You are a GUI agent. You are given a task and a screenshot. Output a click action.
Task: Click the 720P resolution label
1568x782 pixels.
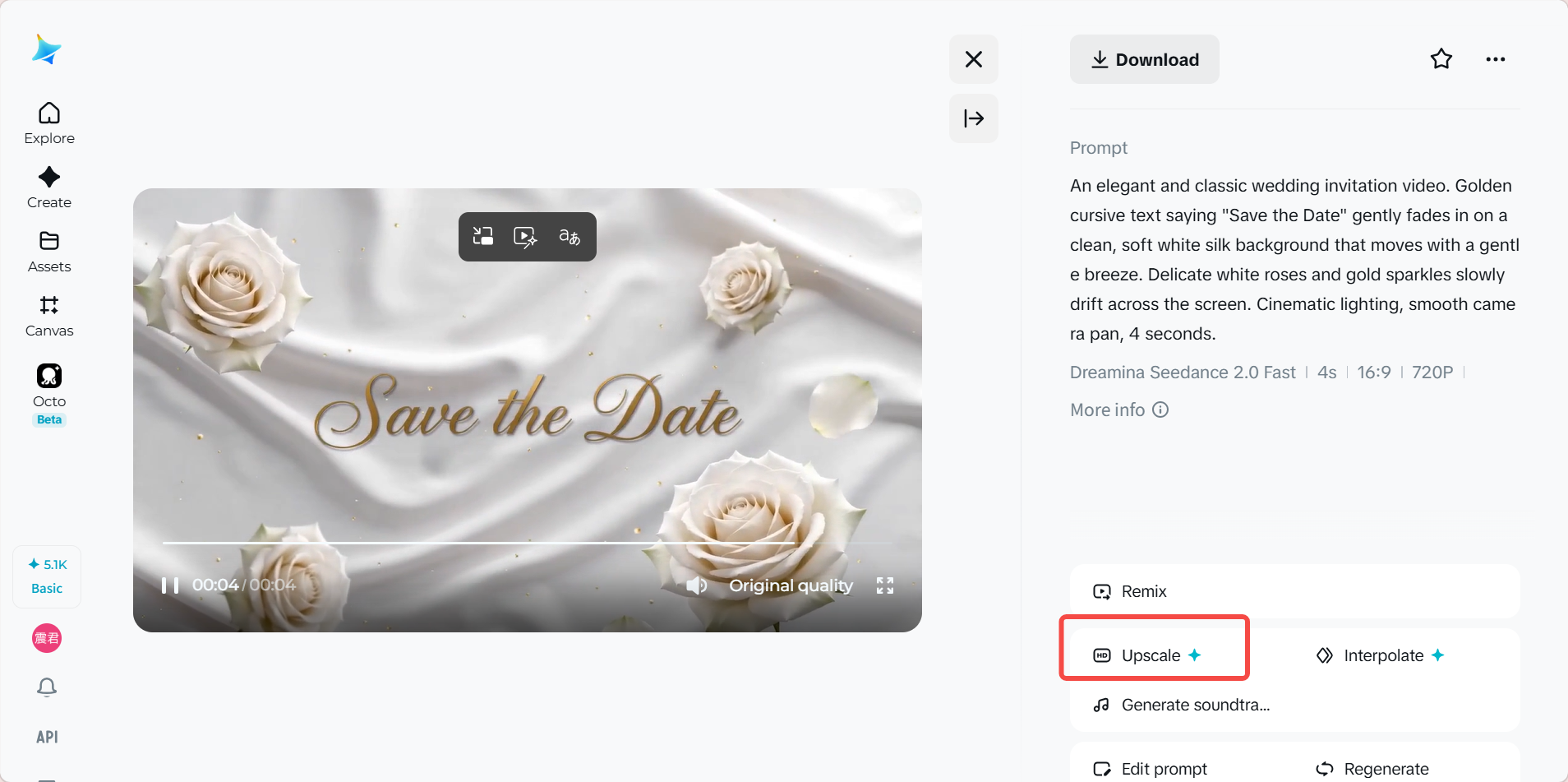pyautogui.click(x=1432, y=372)
